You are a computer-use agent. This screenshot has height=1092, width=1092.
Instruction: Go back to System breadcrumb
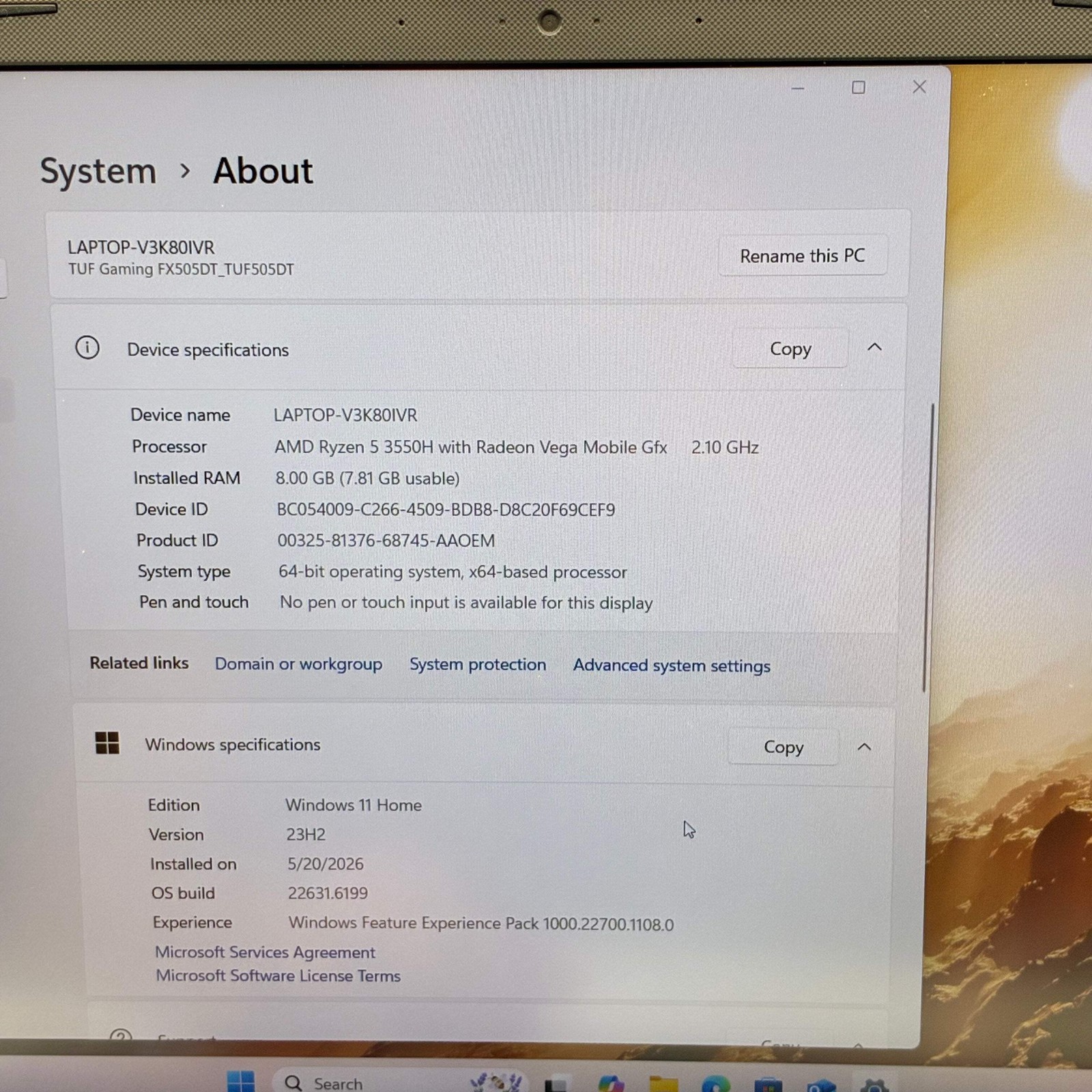click(98, 171)
